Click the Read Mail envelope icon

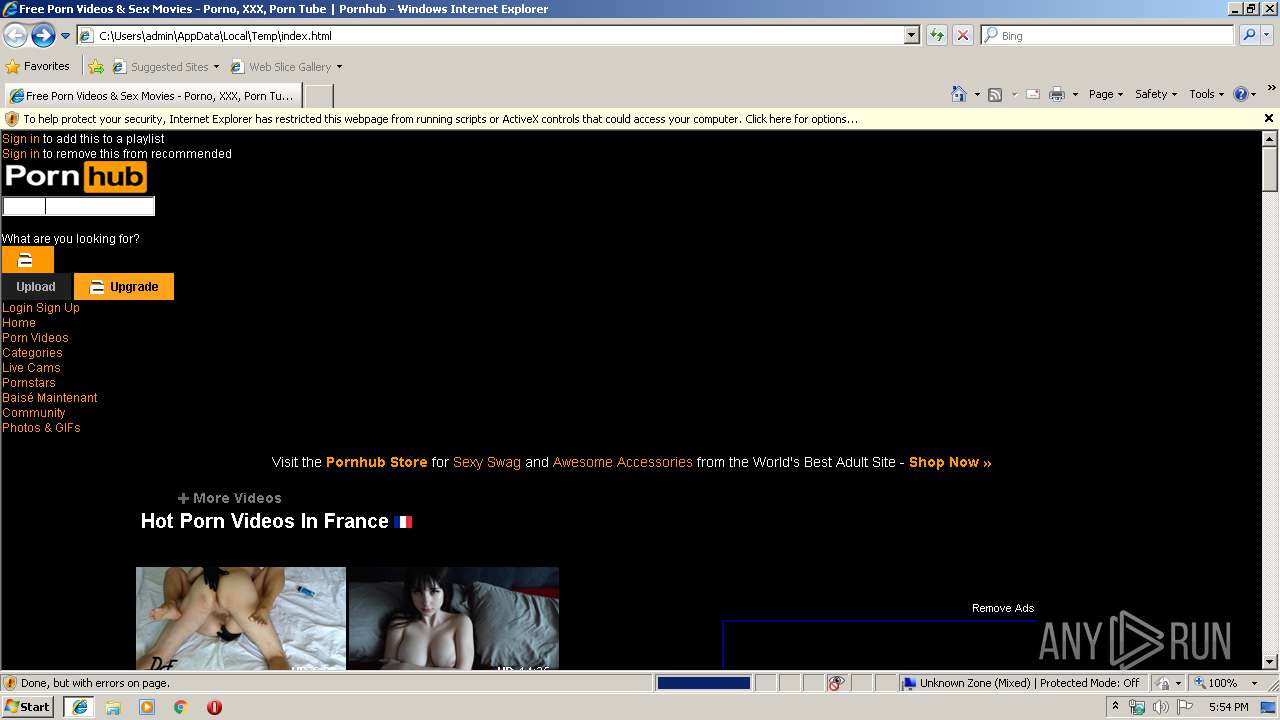[1033, 94]
